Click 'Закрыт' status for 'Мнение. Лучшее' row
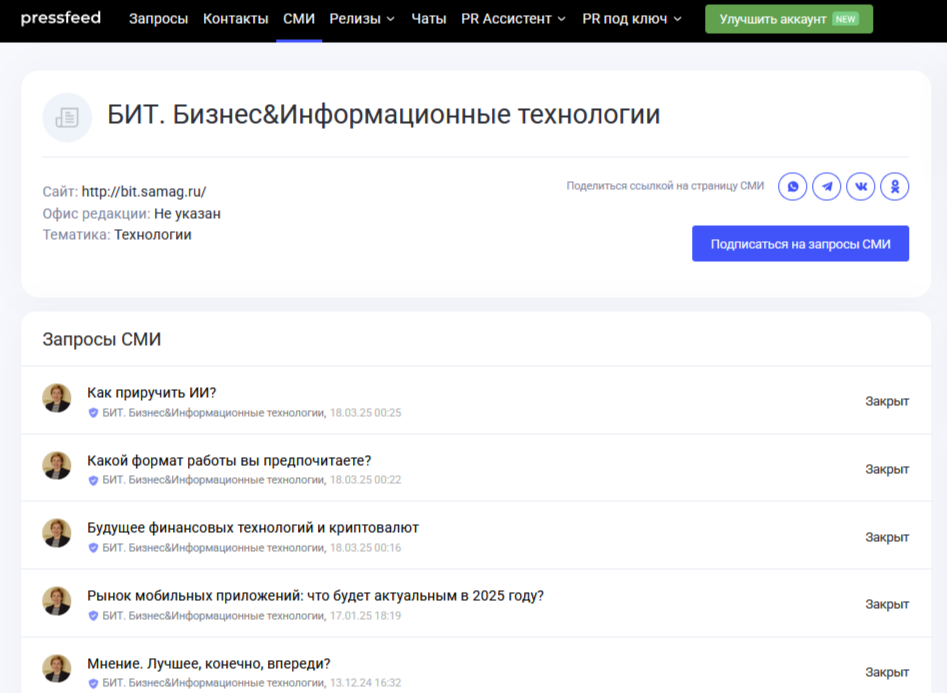 click(x=887, y=672)
